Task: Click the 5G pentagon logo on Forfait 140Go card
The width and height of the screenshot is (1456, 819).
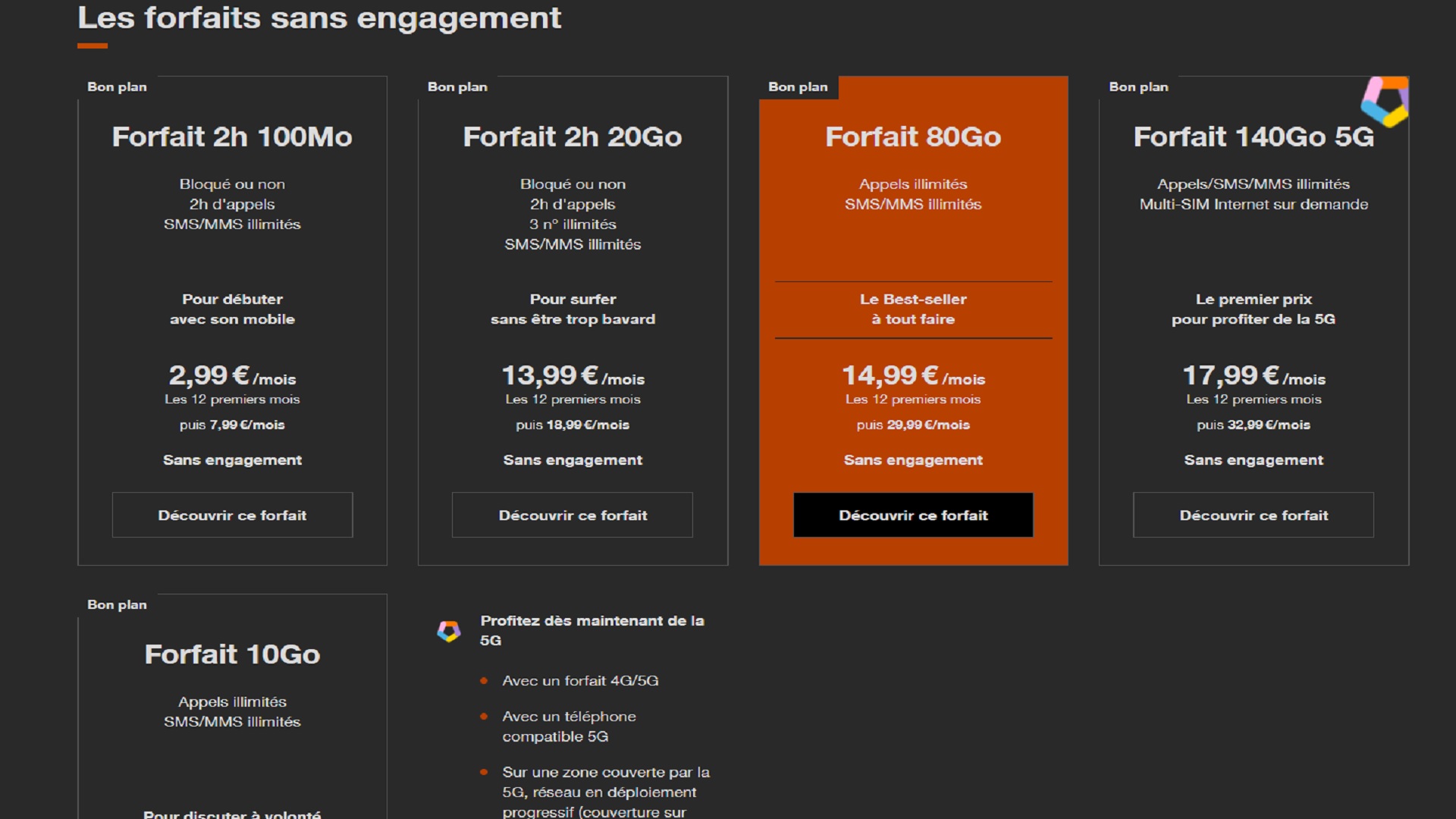Action: click(1385, 101)
